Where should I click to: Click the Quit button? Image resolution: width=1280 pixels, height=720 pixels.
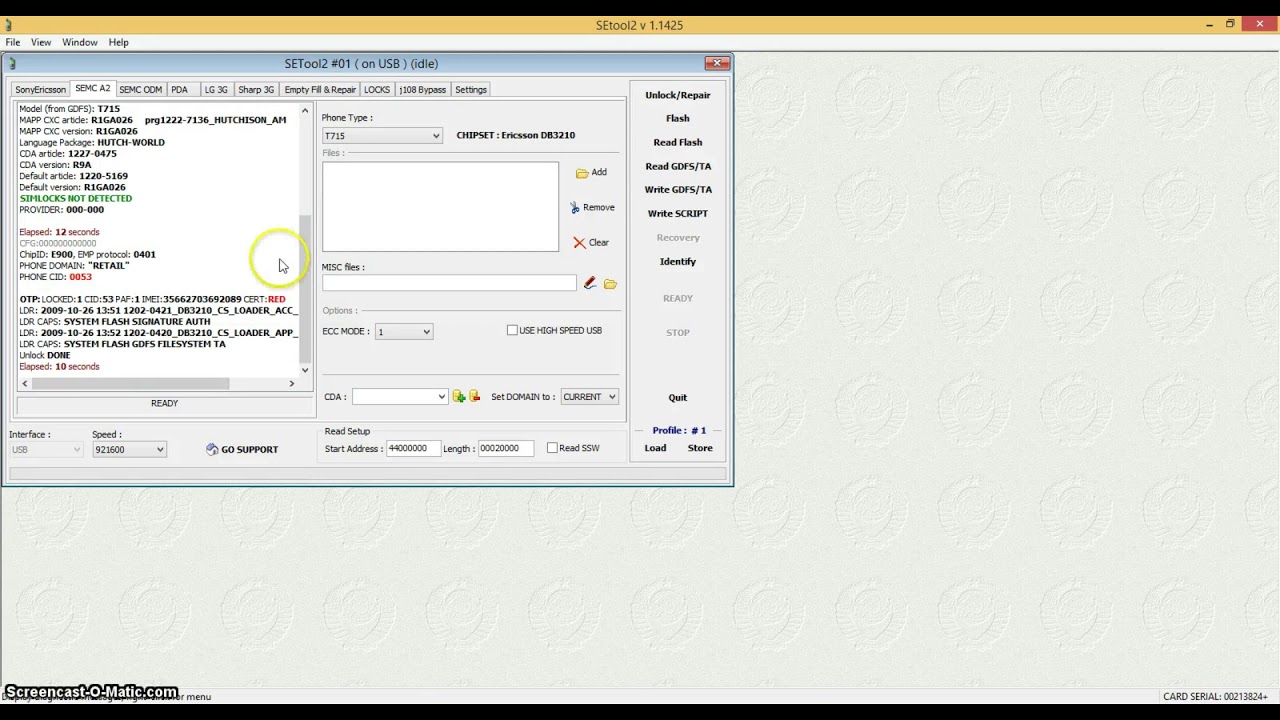coord(678,397)
